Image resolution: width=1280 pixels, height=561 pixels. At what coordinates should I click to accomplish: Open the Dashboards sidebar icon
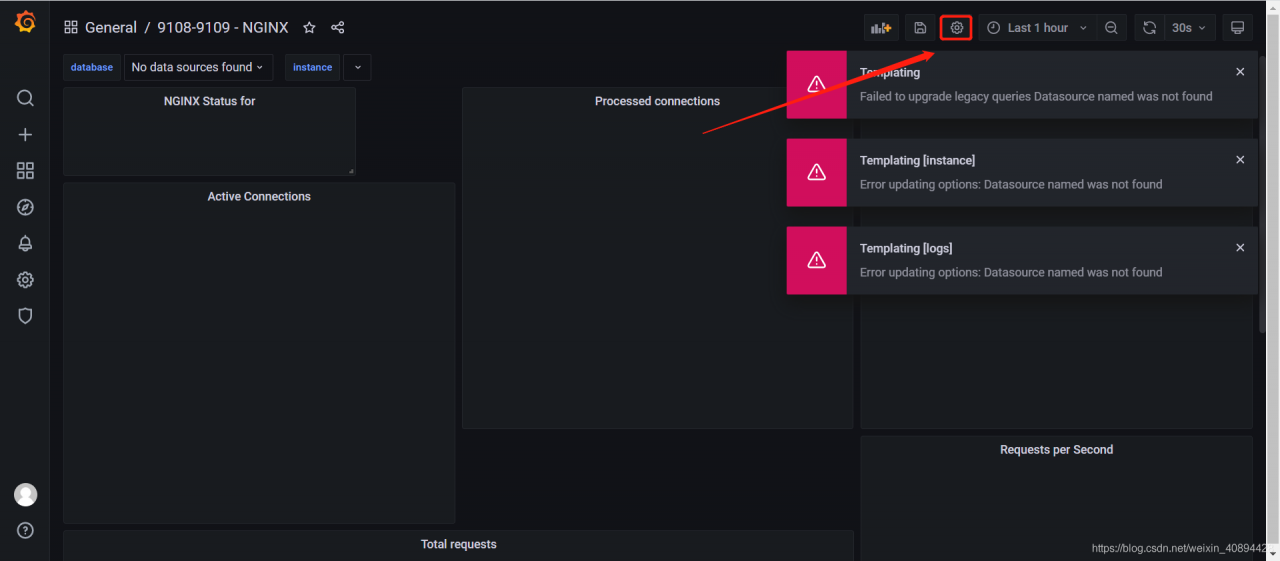coord(25,171)
